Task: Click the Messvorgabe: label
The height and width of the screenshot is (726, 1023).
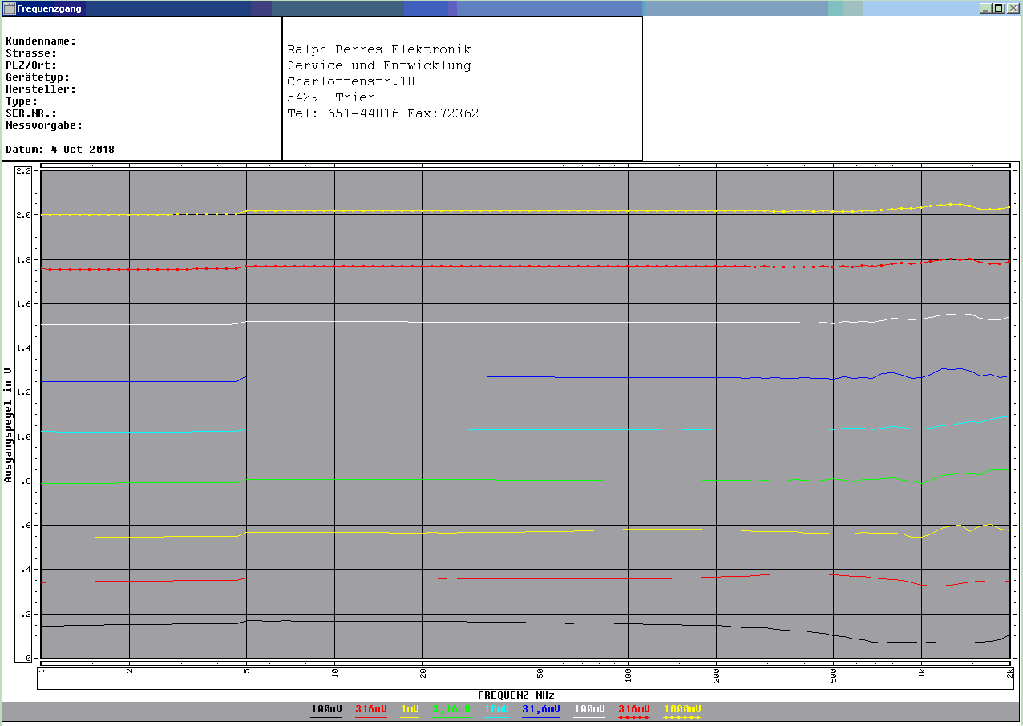Action: click(44, 125)
